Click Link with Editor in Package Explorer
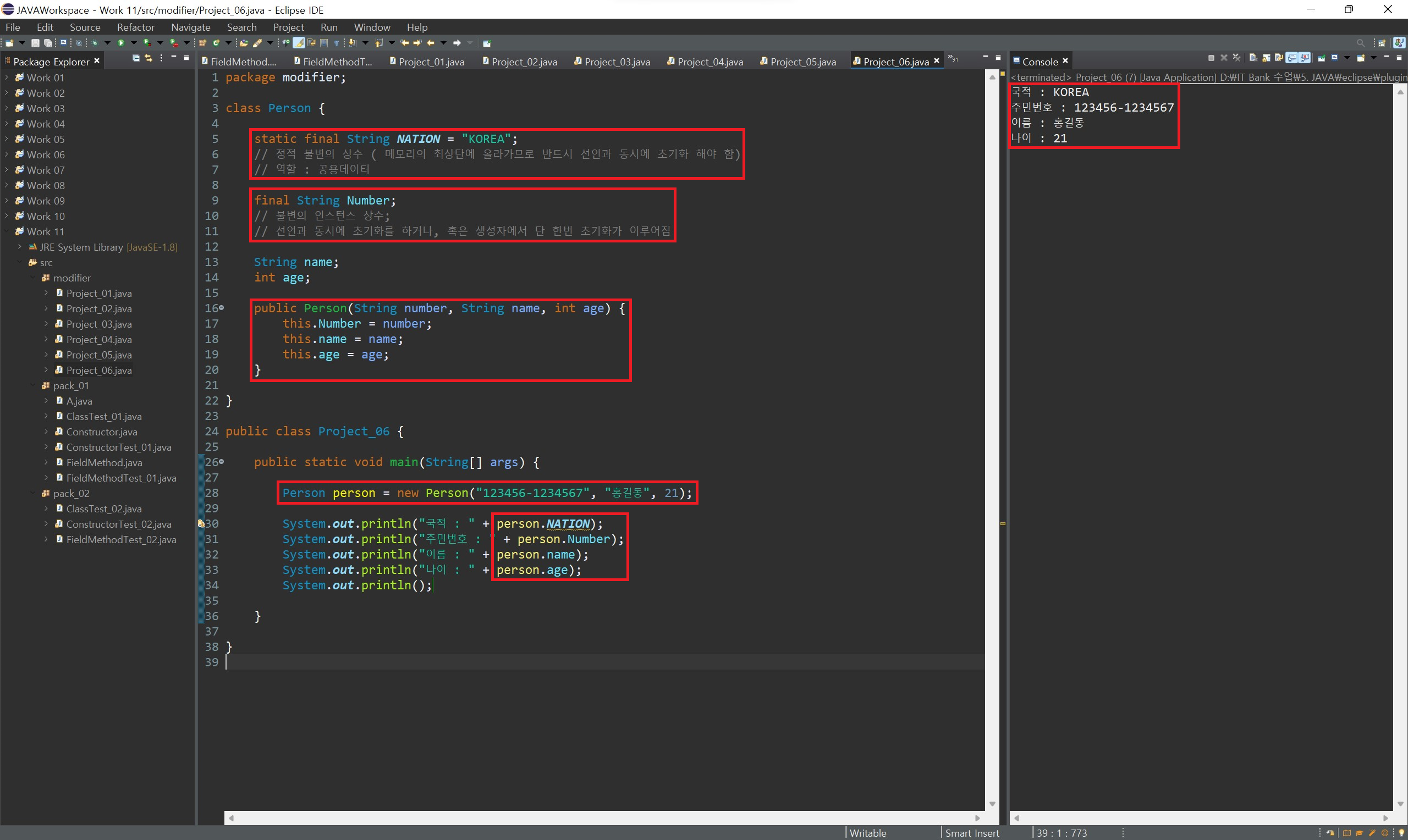Image resolution: width=1408 pixels, height=840 pixels. pyautogui.click(x=148, y=58)
